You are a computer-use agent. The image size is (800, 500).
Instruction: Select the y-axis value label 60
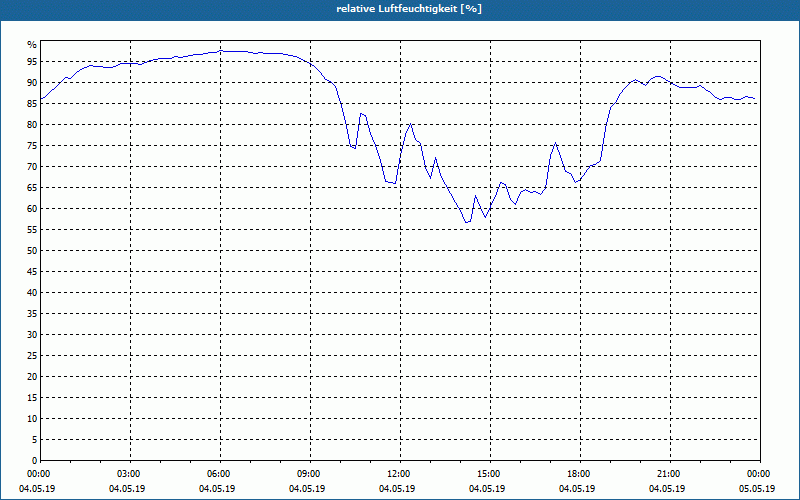pos(32,209)
